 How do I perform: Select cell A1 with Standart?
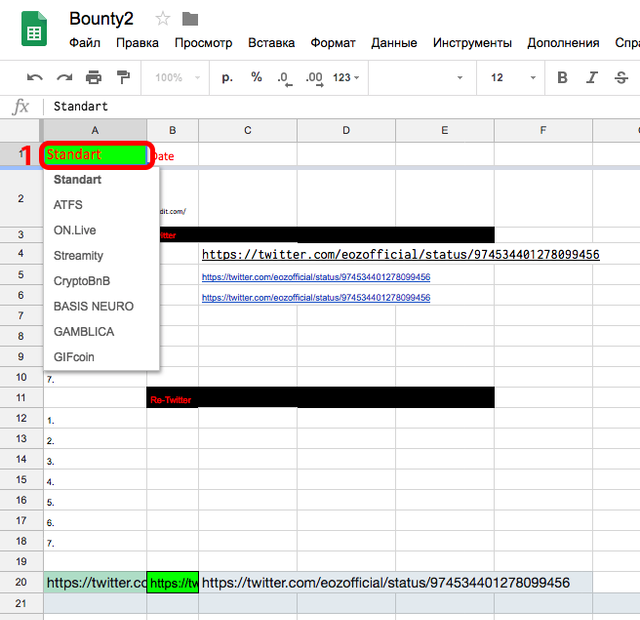[x=95, y=155]
